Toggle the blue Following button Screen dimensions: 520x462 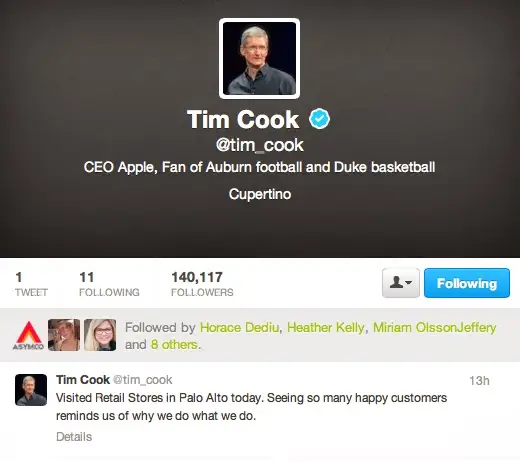[467, 283]
